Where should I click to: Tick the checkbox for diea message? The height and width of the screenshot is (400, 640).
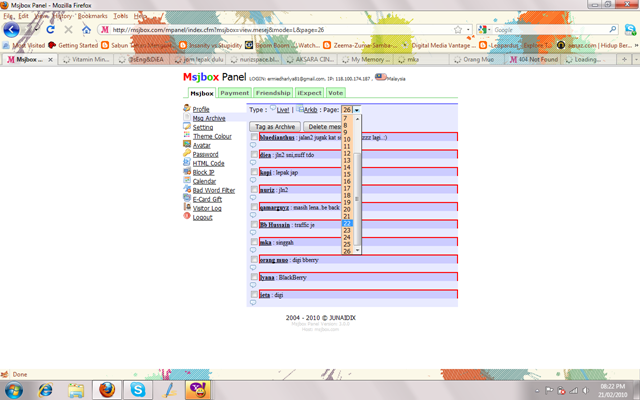(x=254, y=155)
